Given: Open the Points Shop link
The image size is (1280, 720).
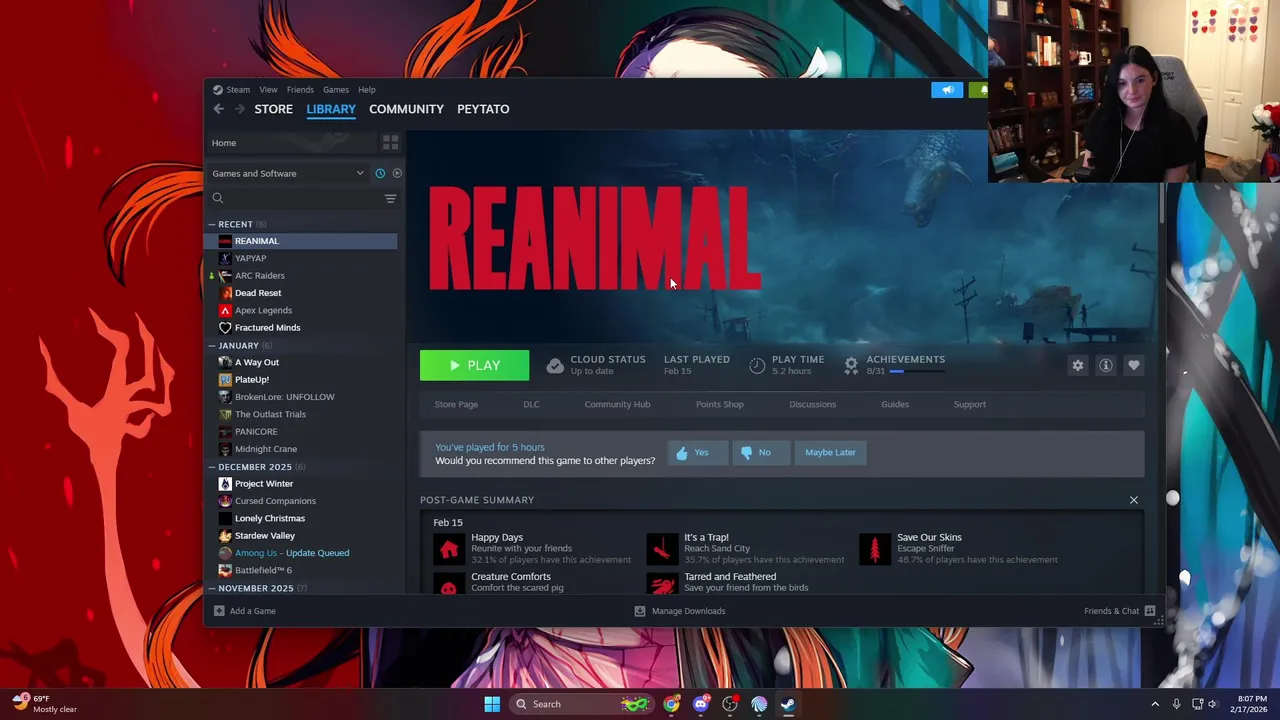Looking at the screenshot, I should point(719,404).
